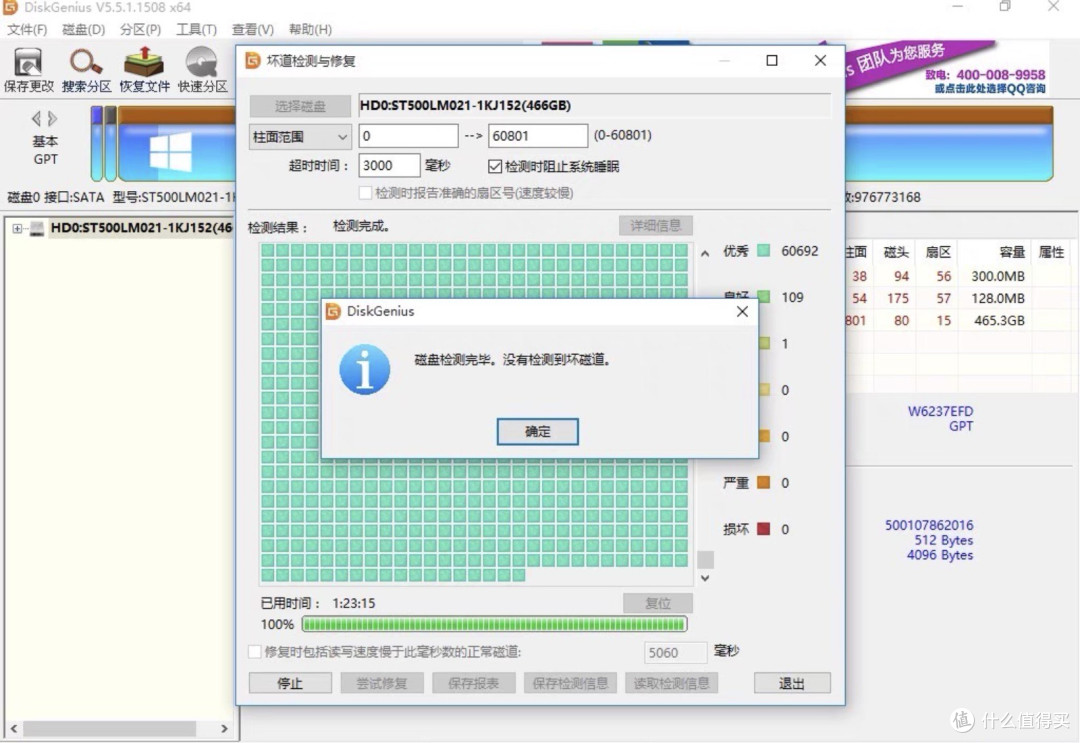The width and height of the screenshot is (1080, 743).
Task: Click the end cylinder field showing 60801
Action: tap(538, 136)
